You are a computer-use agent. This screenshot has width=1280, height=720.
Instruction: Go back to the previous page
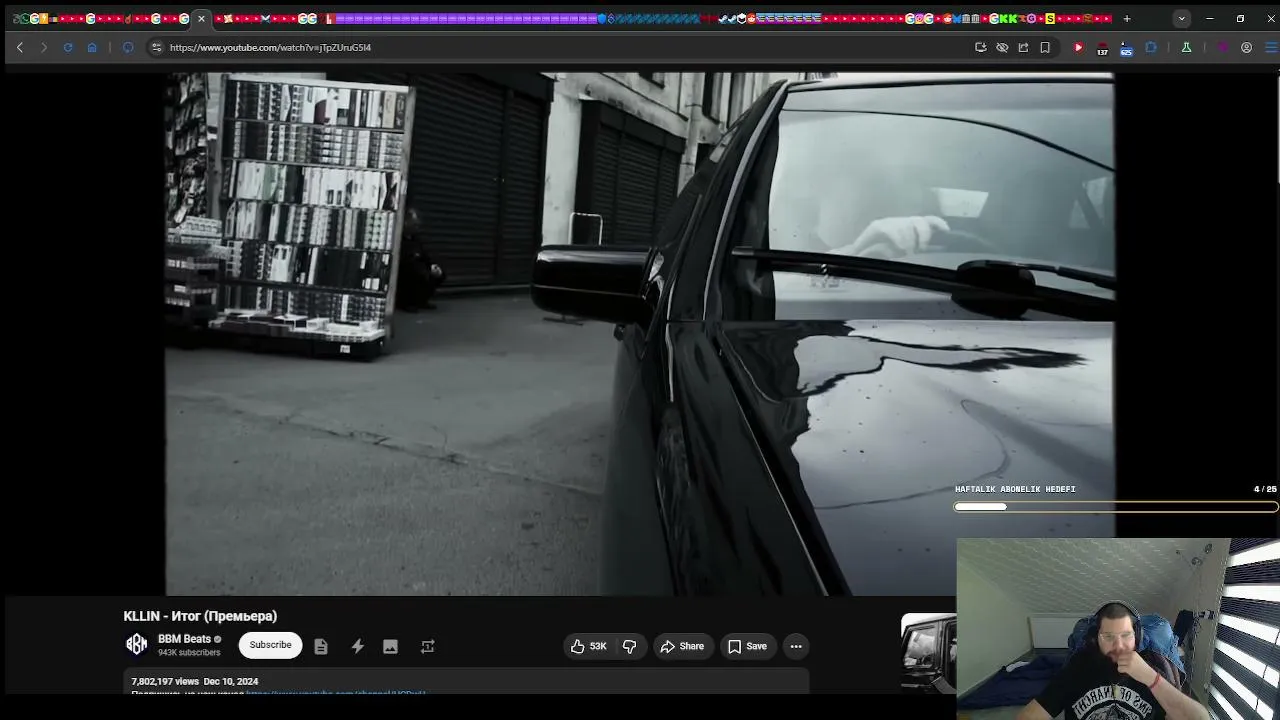pyautogui.click(x=19, y=47)
